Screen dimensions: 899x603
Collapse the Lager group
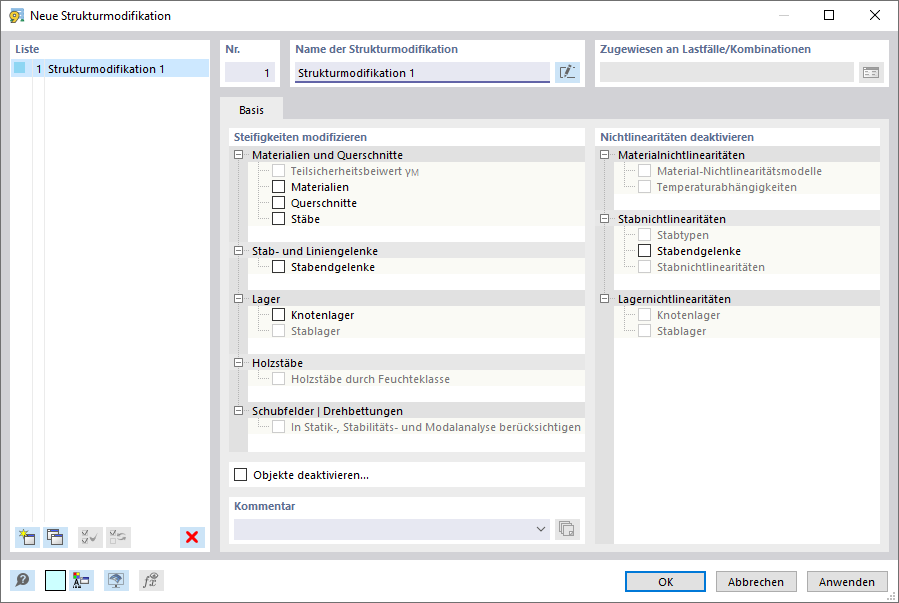pos(239,299)
